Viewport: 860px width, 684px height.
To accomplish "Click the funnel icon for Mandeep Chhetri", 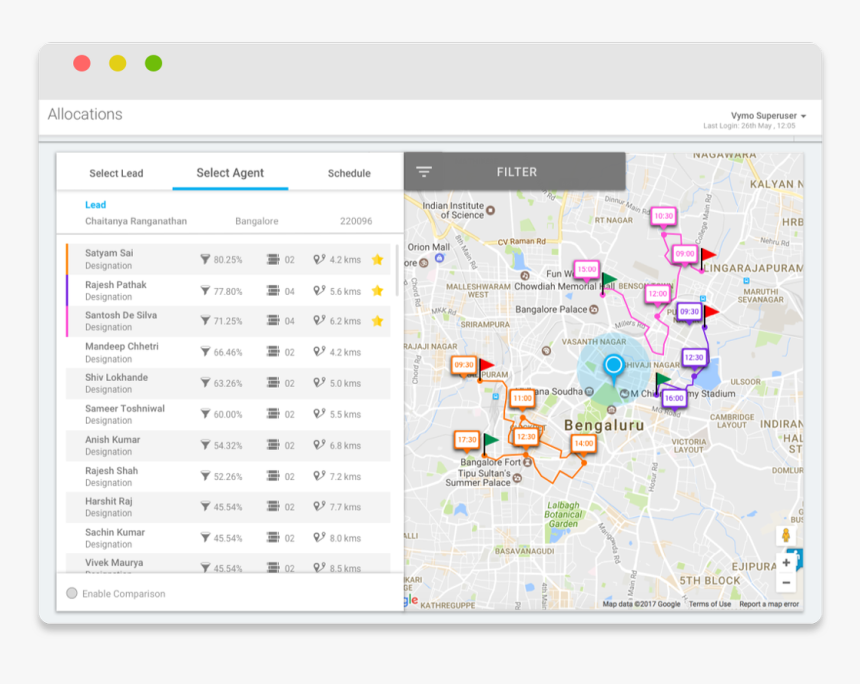I will click(x=205, y=352).
